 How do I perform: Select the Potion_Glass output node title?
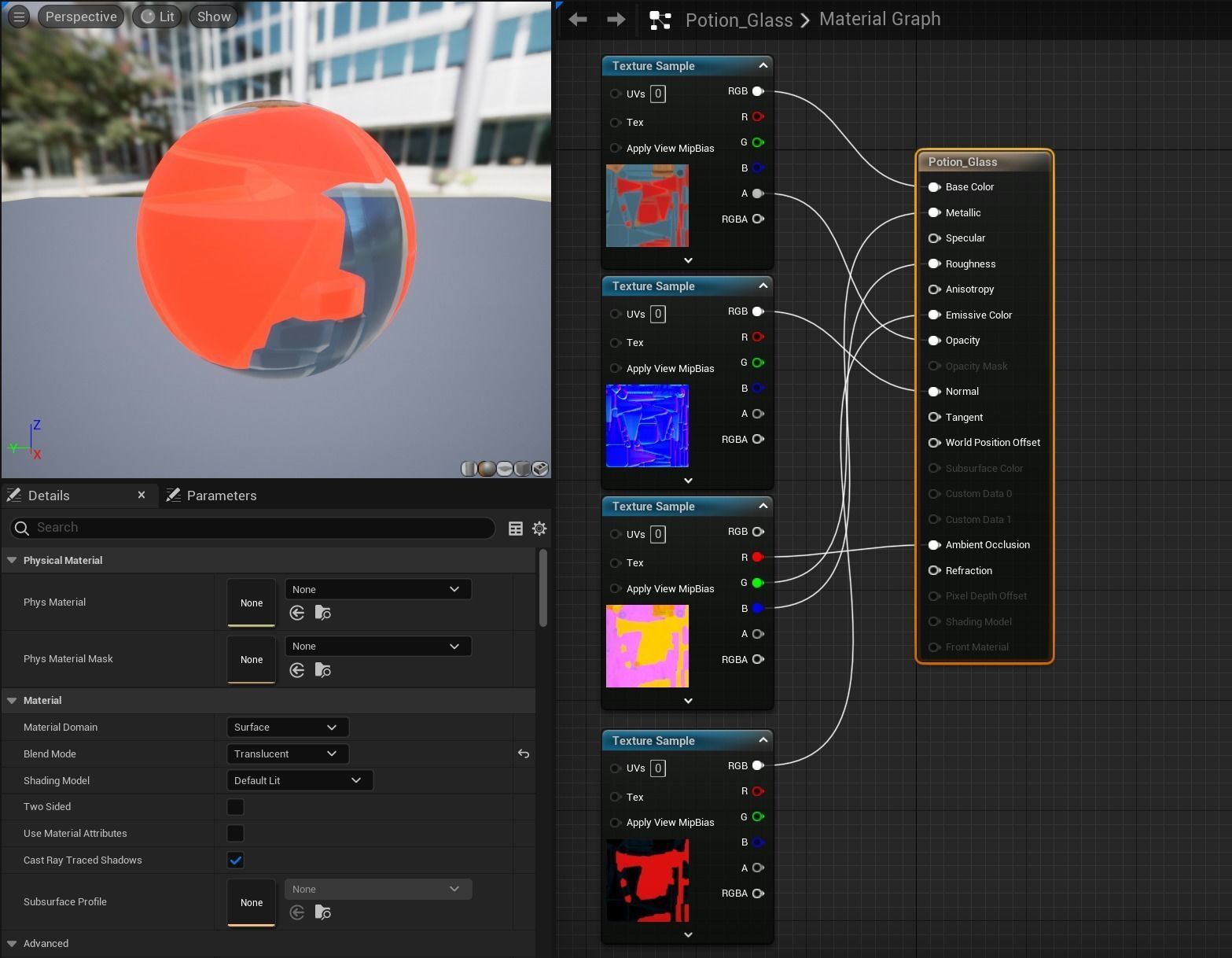962,162
